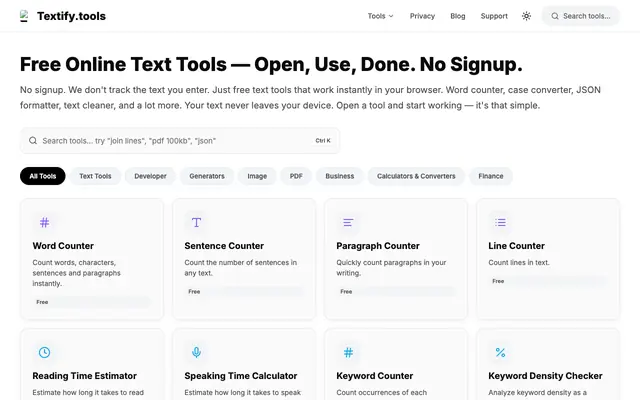Select the Business filter
The width and height of the screenshot is (640, 400).
coord(340,176)
